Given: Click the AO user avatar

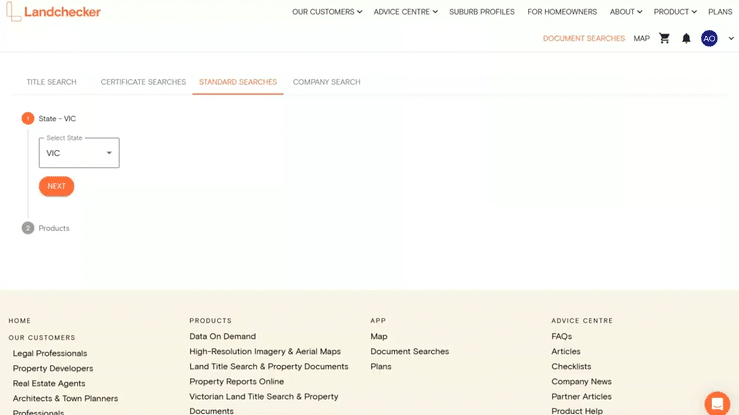Looking at the screenshot, I should pyautogui.click(x=709, y=39).
